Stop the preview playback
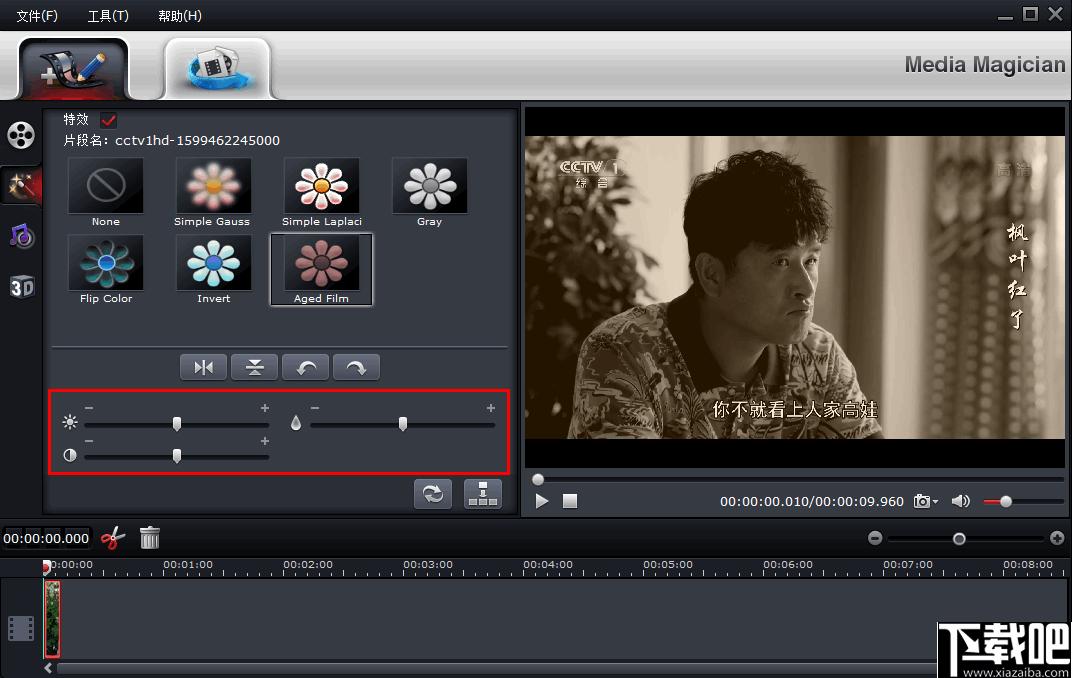This screenshot has height=678, width=1073. pyautogui.click(x=570, y=501)
